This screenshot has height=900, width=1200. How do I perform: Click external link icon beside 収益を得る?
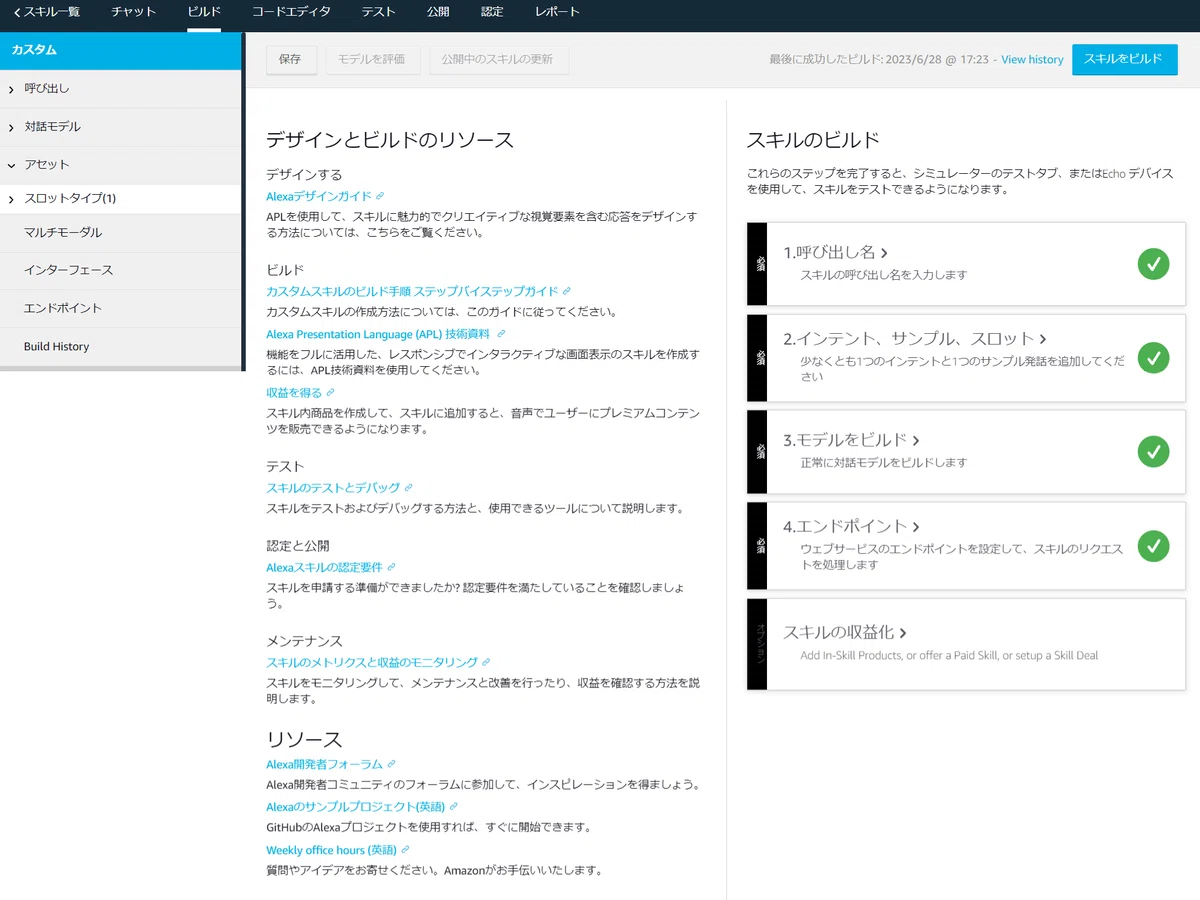(x=330, y=392)
